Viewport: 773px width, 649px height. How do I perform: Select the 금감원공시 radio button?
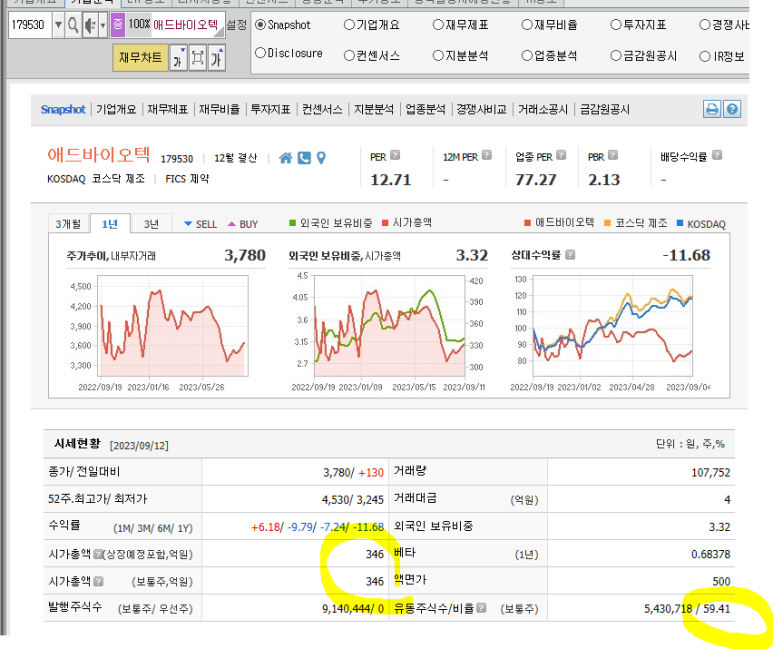[616, 56]
